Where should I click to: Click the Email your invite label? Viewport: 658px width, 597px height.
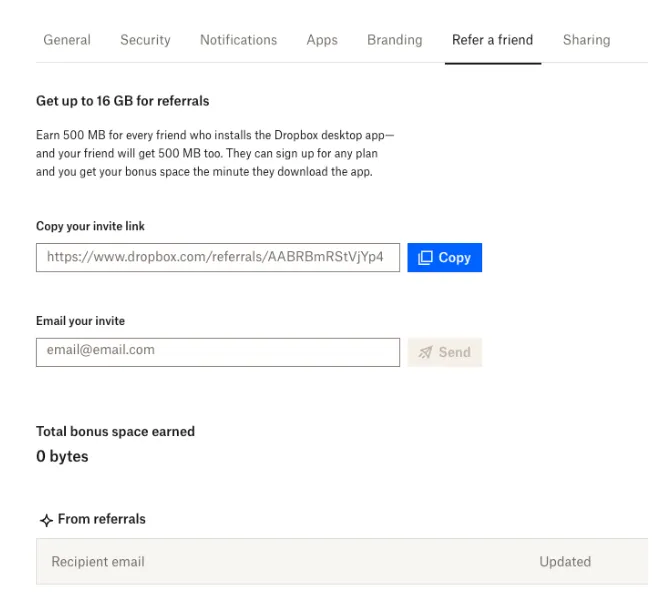pos(80,321)
